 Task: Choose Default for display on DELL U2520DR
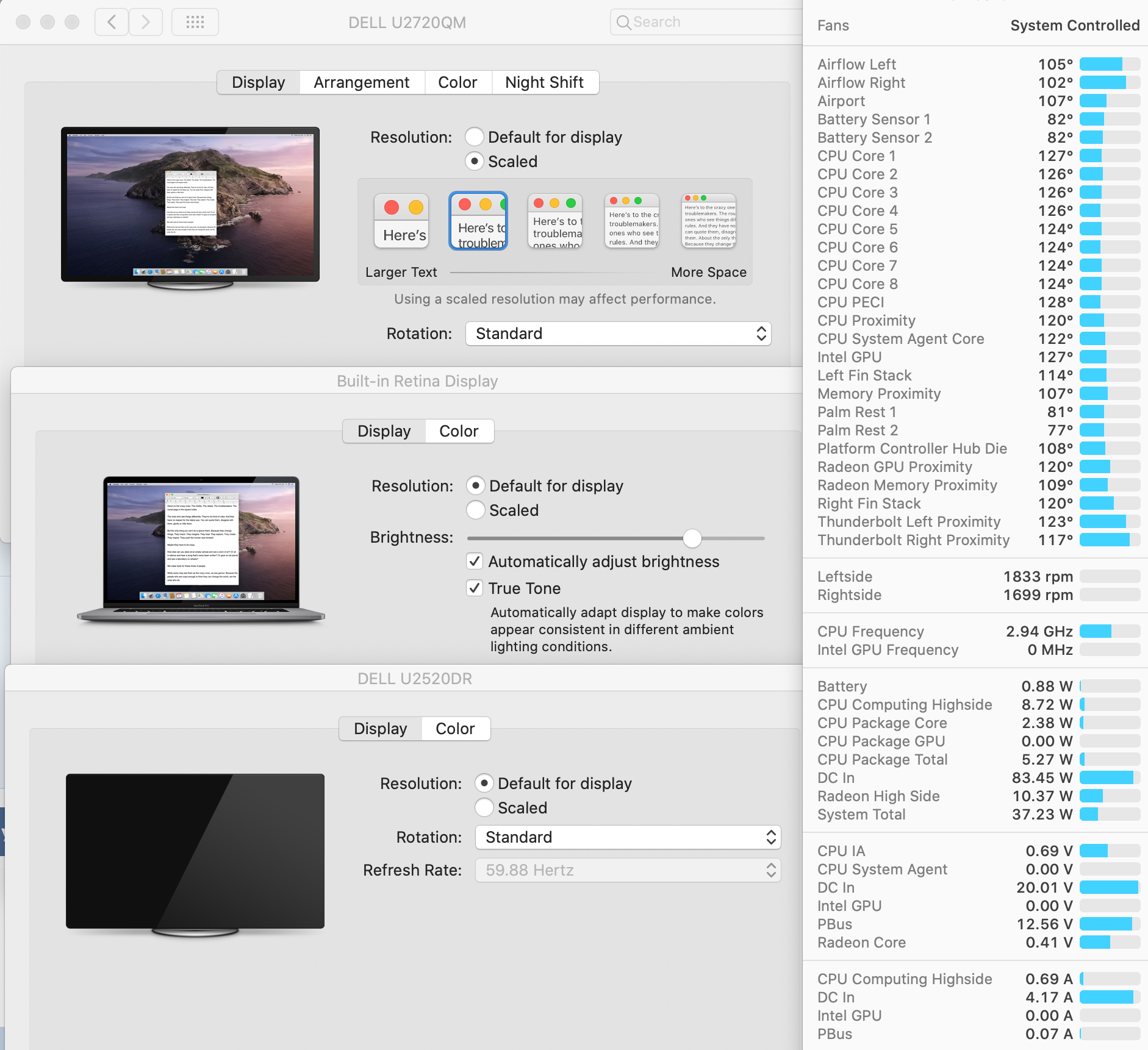pos(484,783)
